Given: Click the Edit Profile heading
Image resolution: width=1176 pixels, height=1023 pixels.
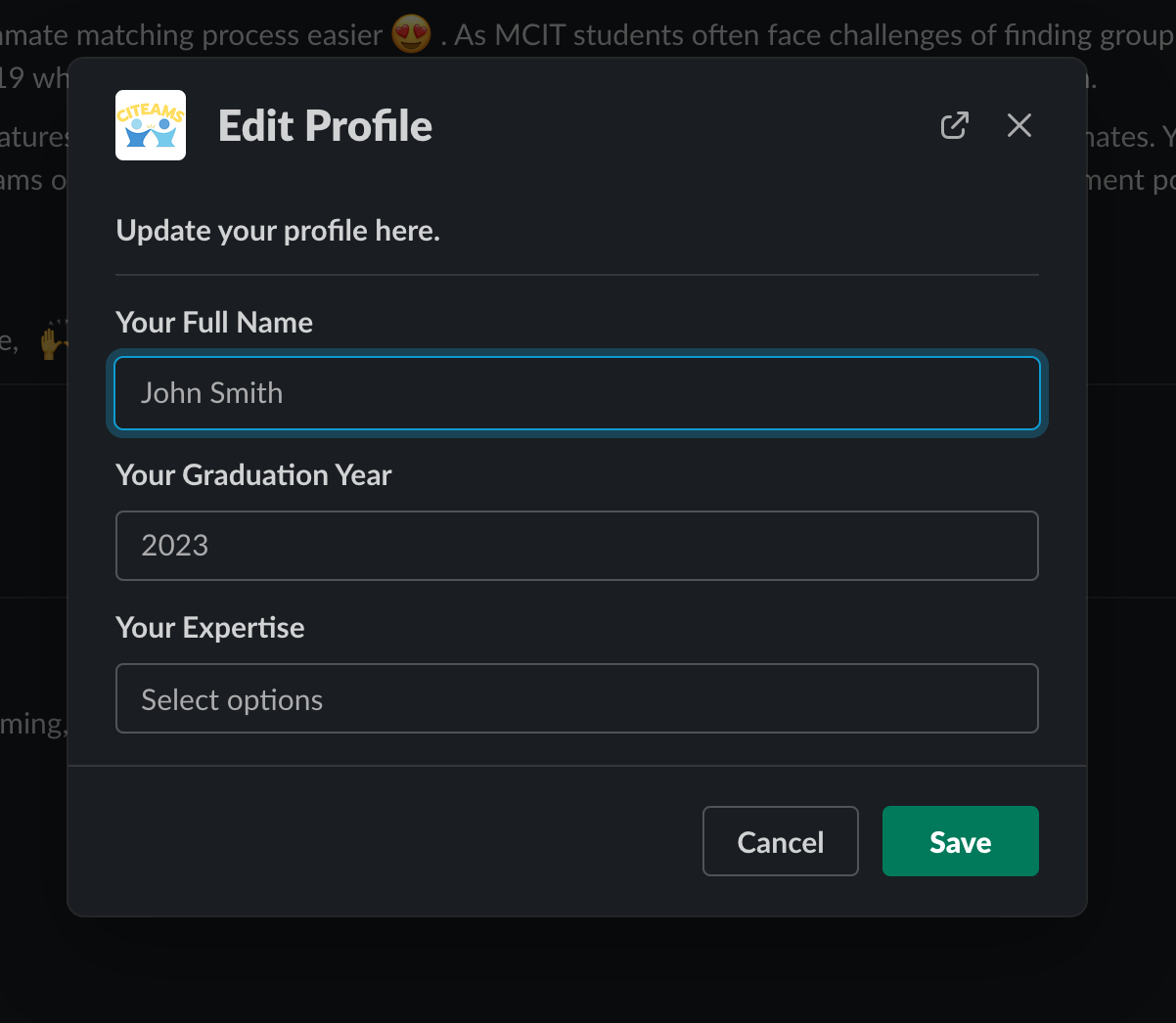Looking at the screenshot, I should pyautogui.click(x=325, y=126).
